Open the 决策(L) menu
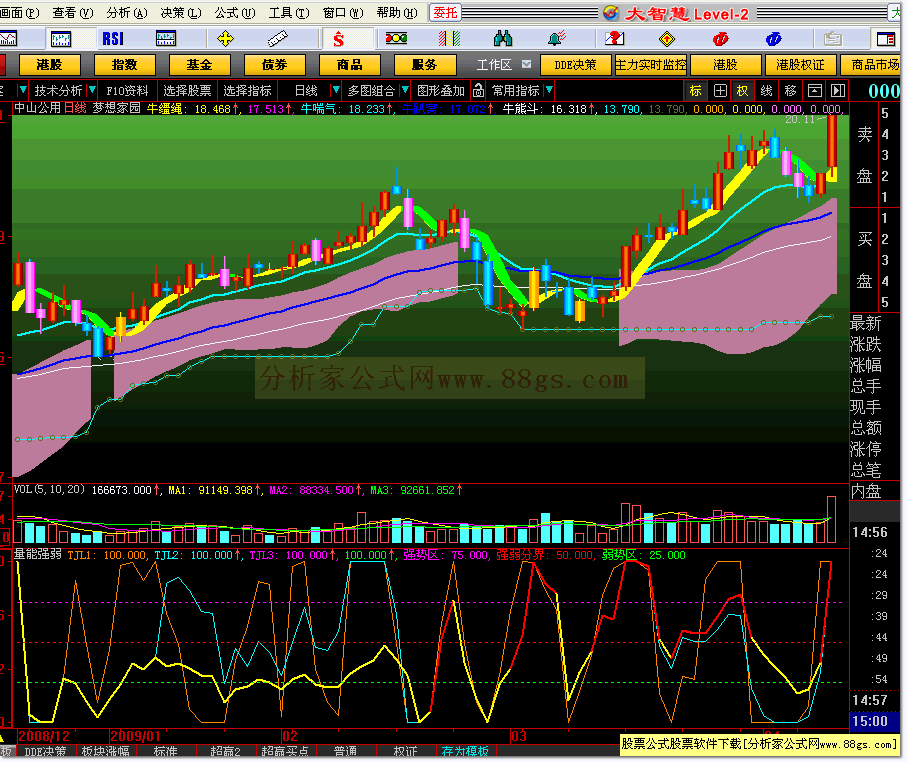 tap(181, 13)
